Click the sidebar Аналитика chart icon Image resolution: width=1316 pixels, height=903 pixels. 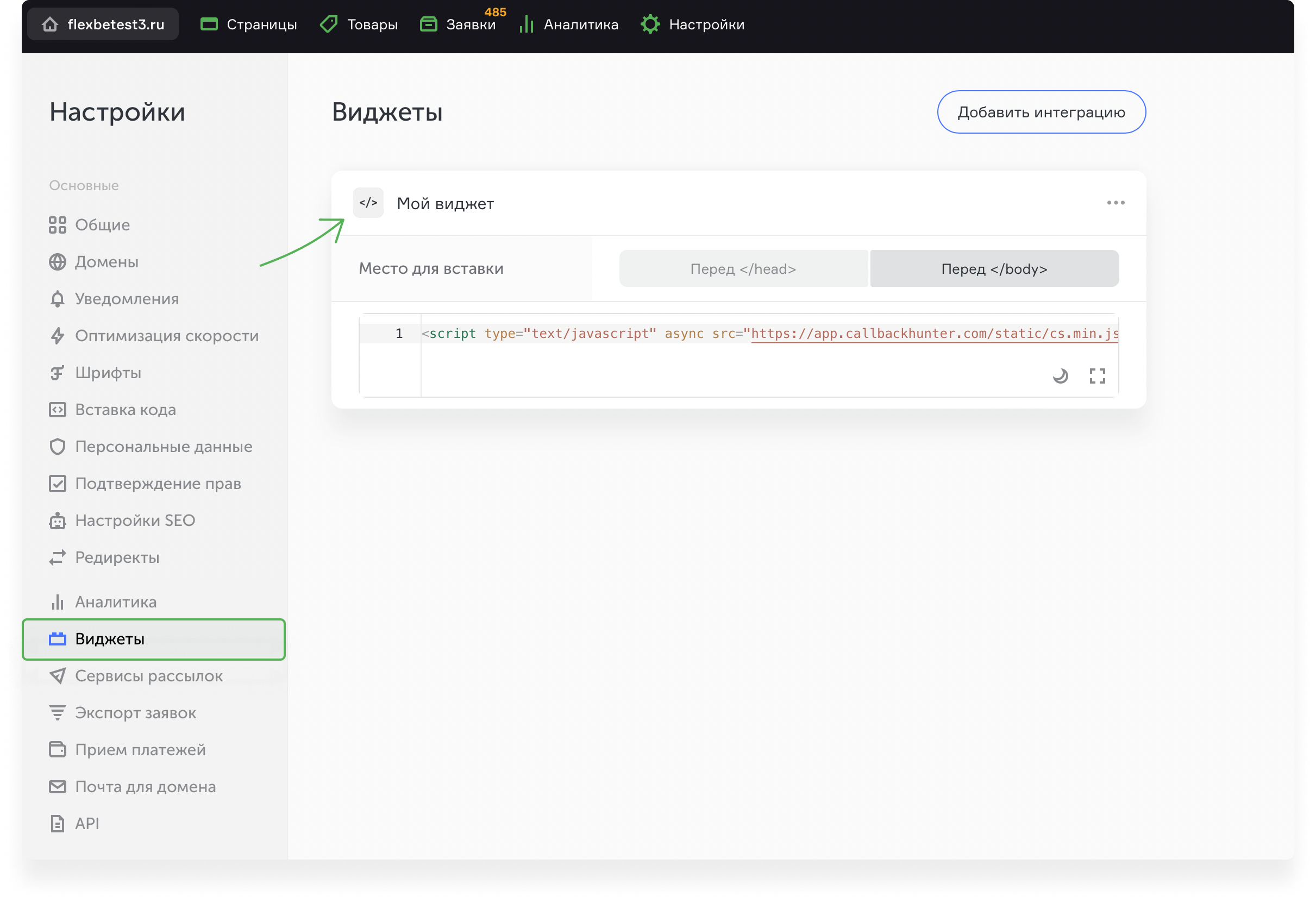click(x=57, y=602)
